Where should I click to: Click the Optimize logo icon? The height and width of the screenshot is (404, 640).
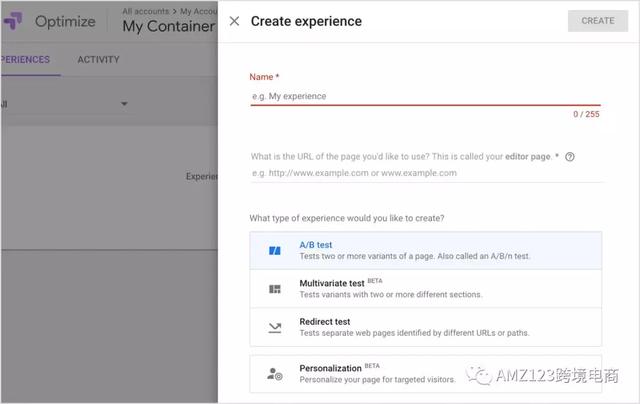click(x=13, y=21)
